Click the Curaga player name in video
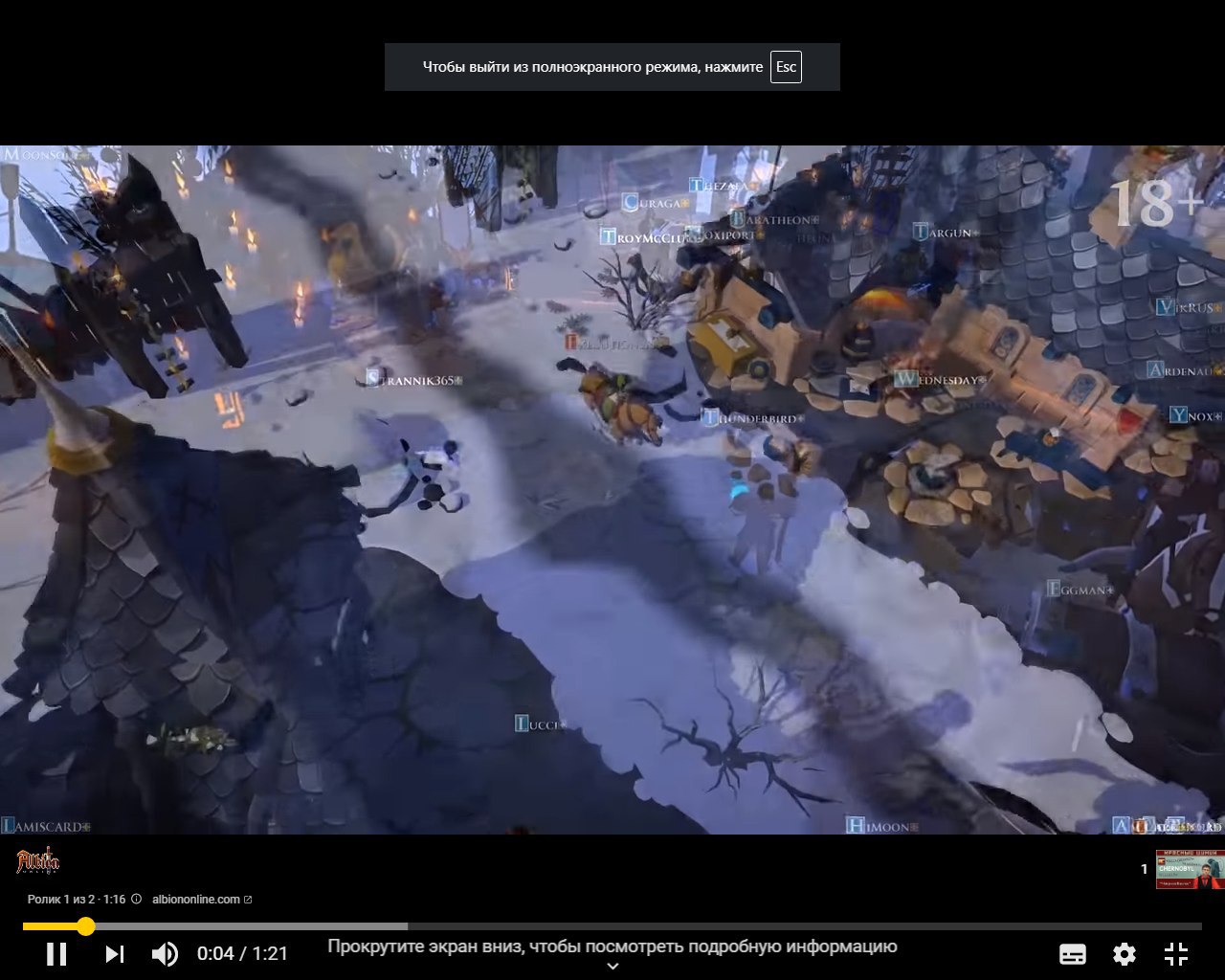The height and width of the screenshot is (980, 1225). coord(656,202)
